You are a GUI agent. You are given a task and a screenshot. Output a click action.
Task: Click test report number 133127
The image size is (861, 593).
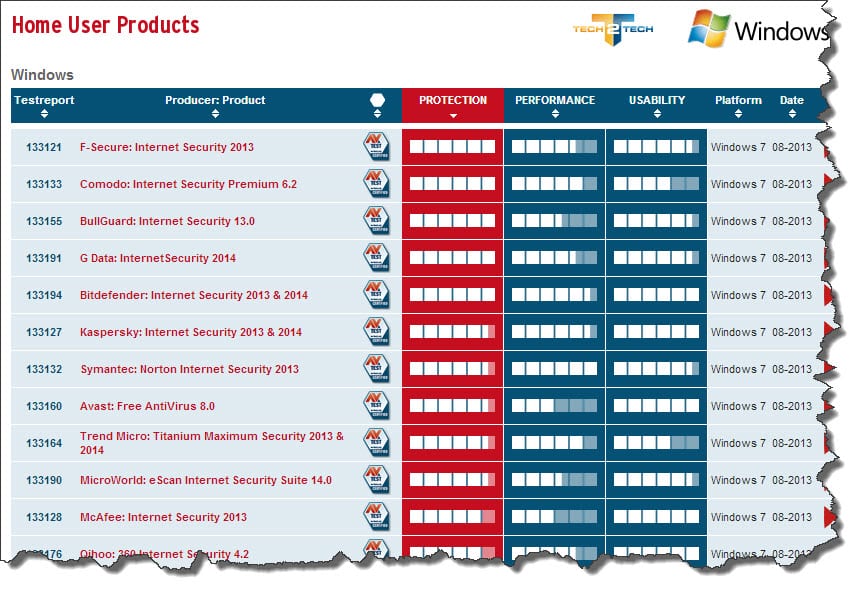click(x=44, y=332)
